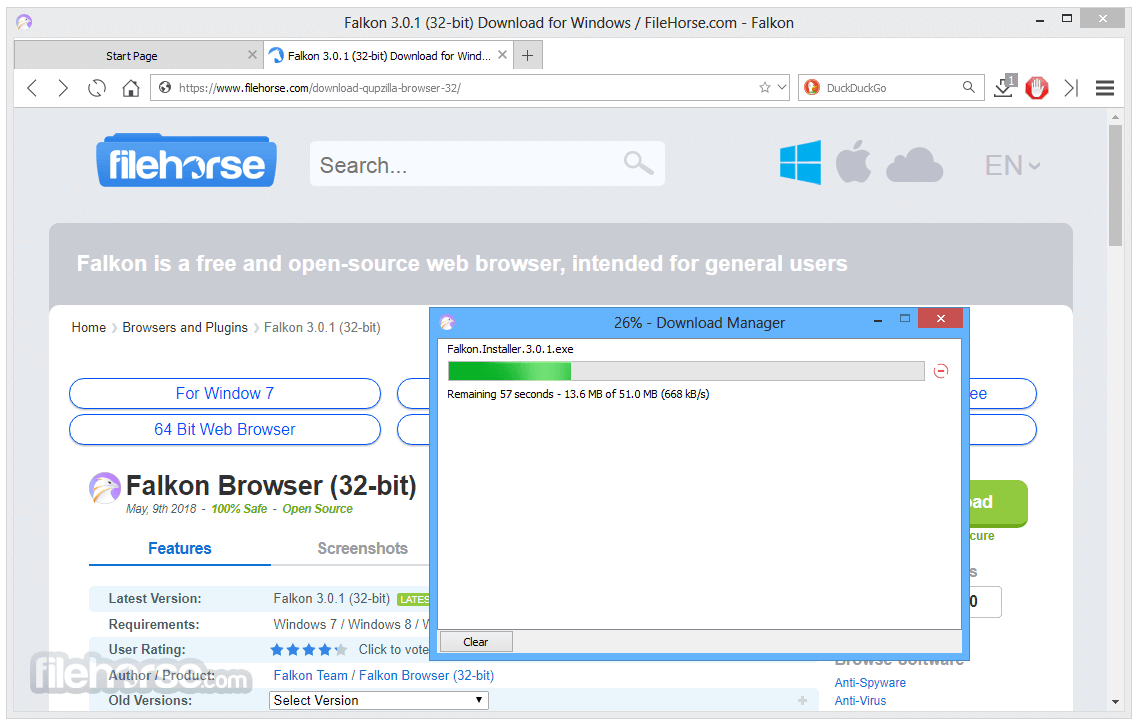Open the Anti-Spyware category link

(x=870, y=683)
